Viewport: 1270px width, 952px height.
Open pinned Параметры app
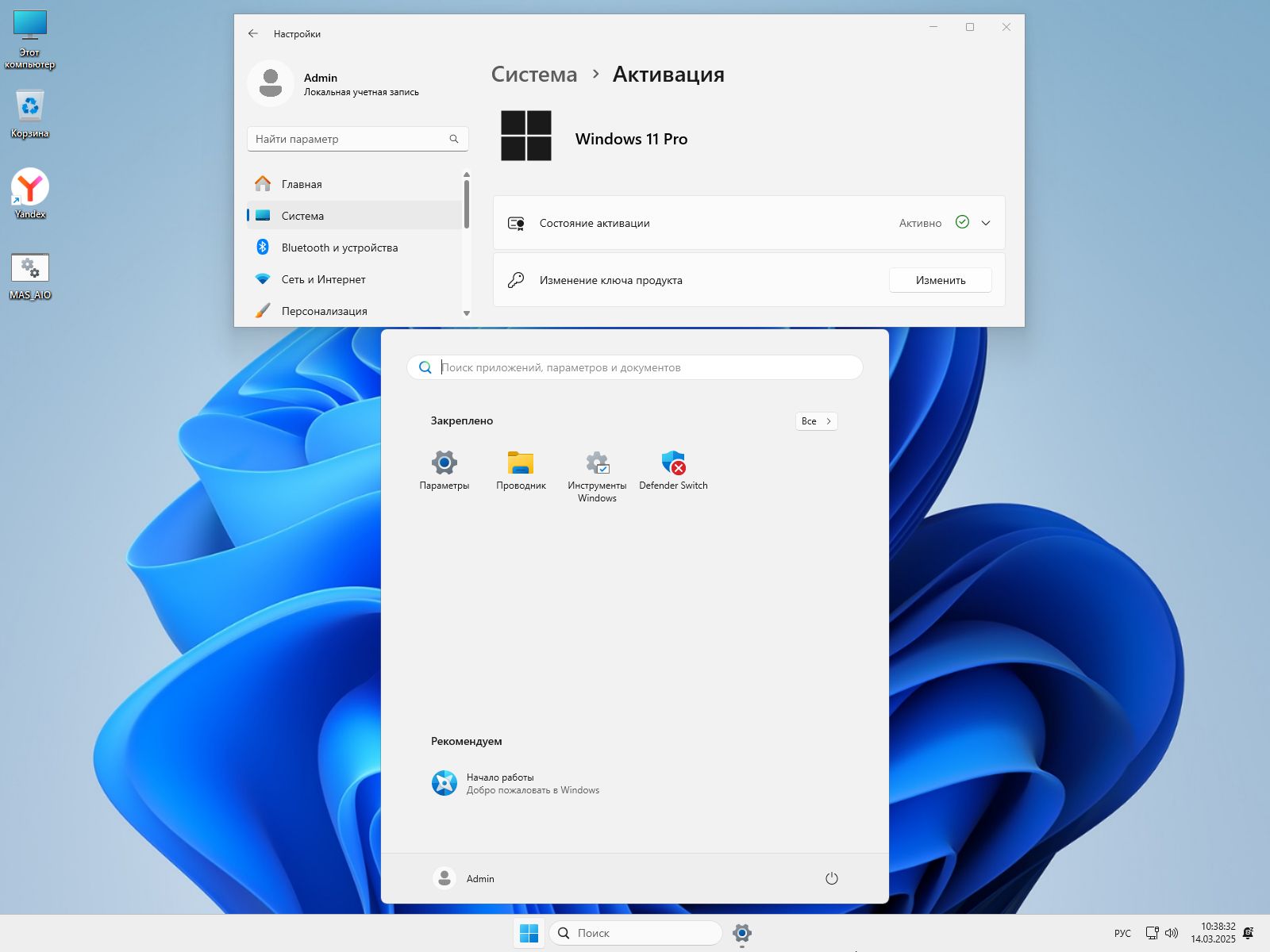444,470
